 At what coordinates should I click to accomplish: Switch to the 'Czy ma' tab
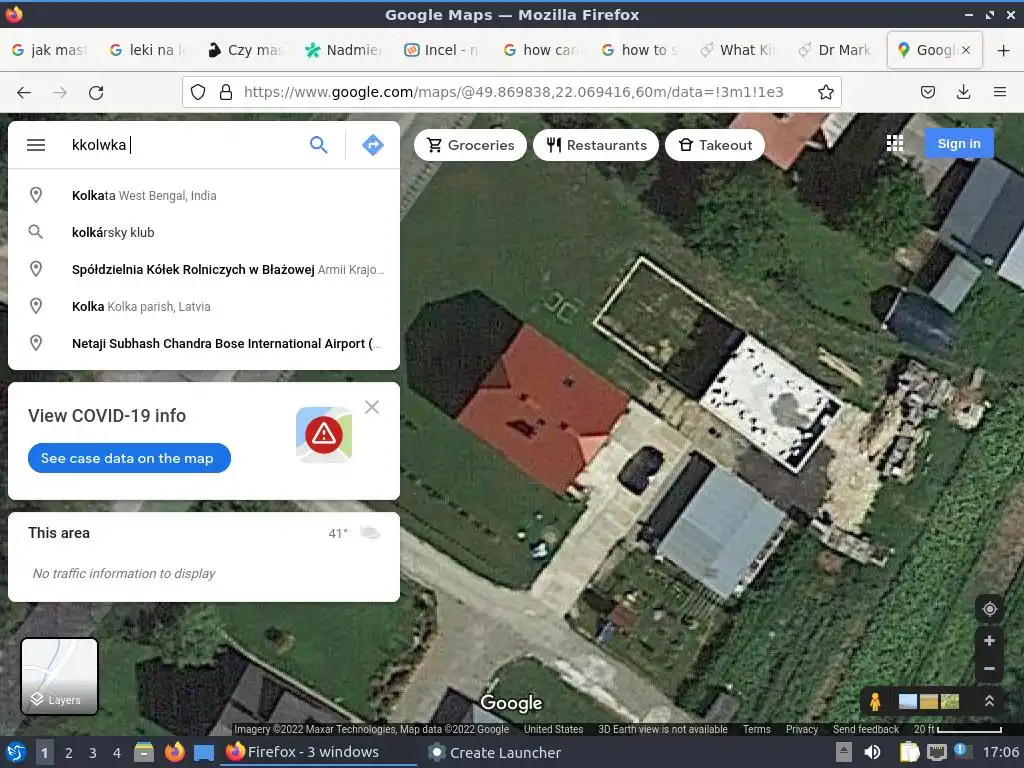coord(246,50)
